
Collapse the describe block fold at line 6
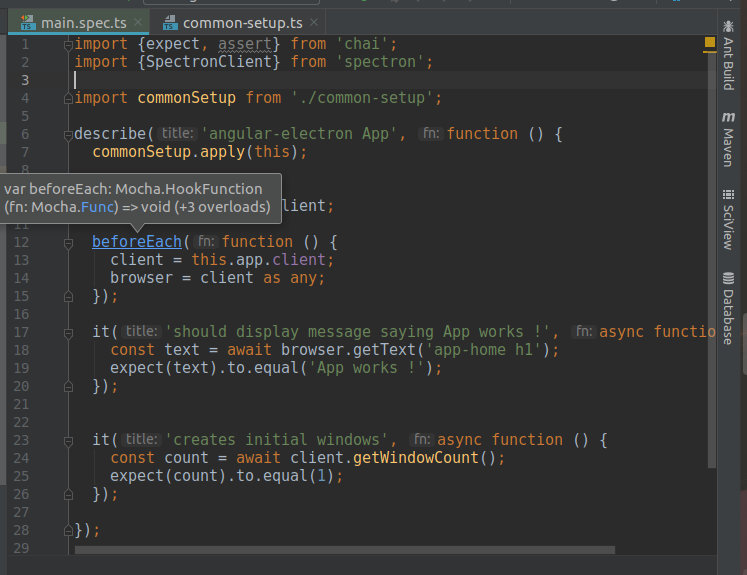(x=68, y=135)
